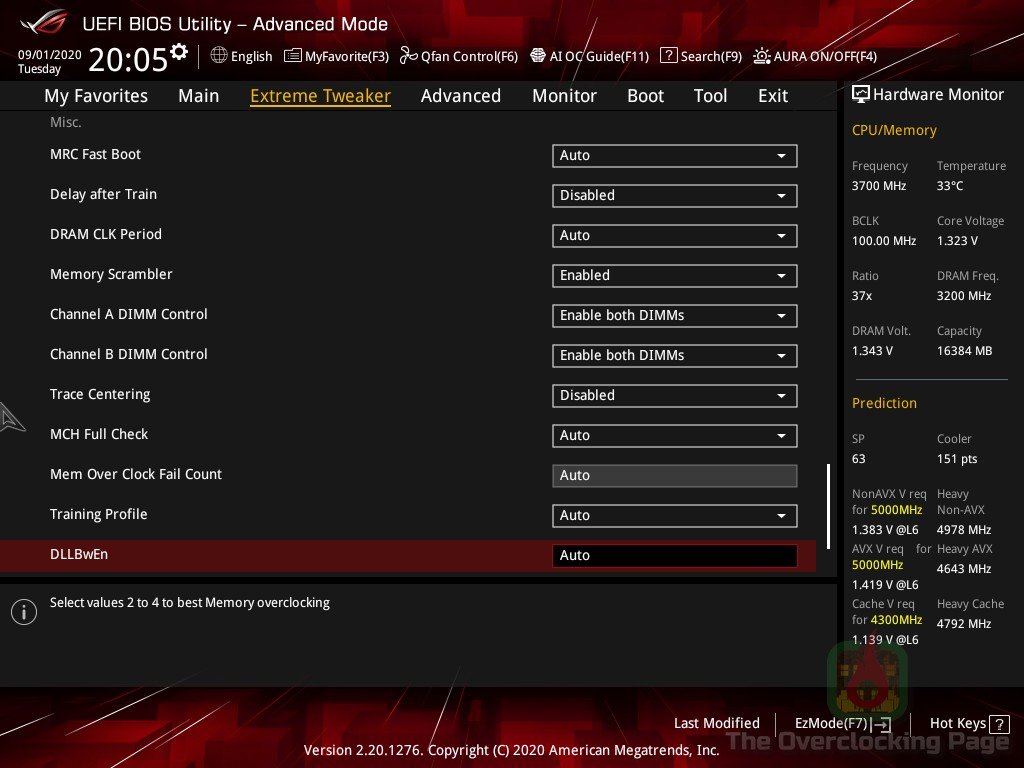This screenshot has height=768, width=1024.
Task: Click the Hardware Monitor panel icon
Action: [x=861, y=94]
